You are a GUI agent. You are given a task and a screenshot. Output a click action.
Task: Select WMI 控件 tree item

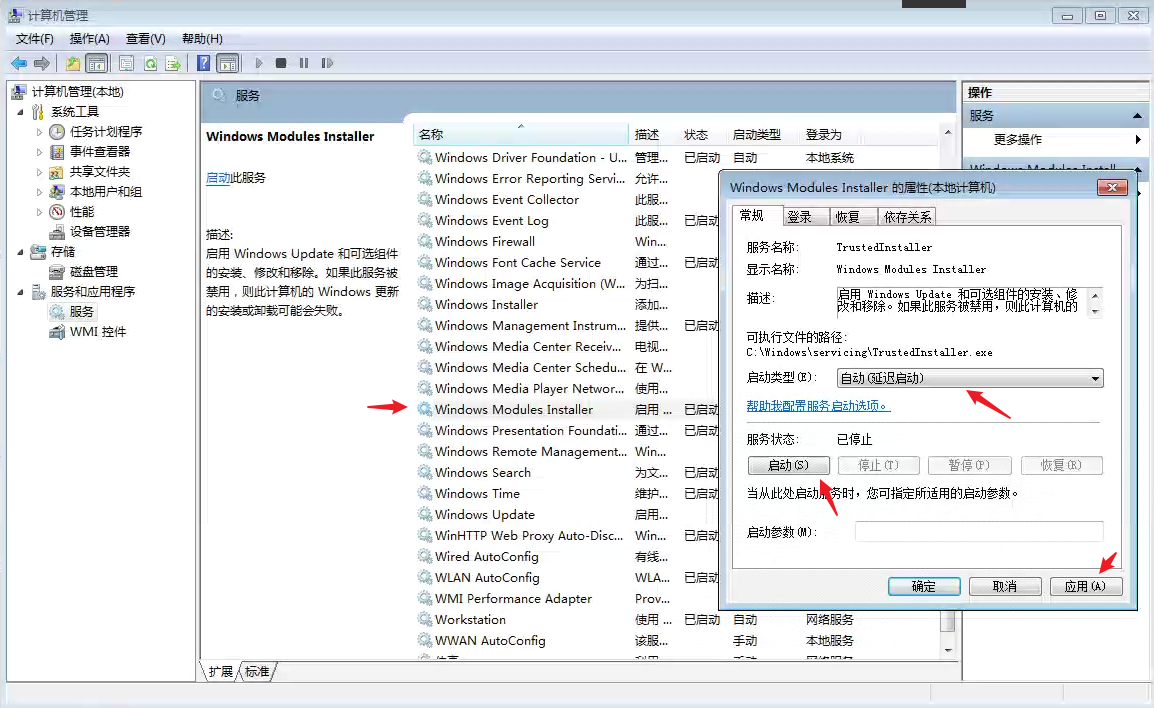(98, 332)
